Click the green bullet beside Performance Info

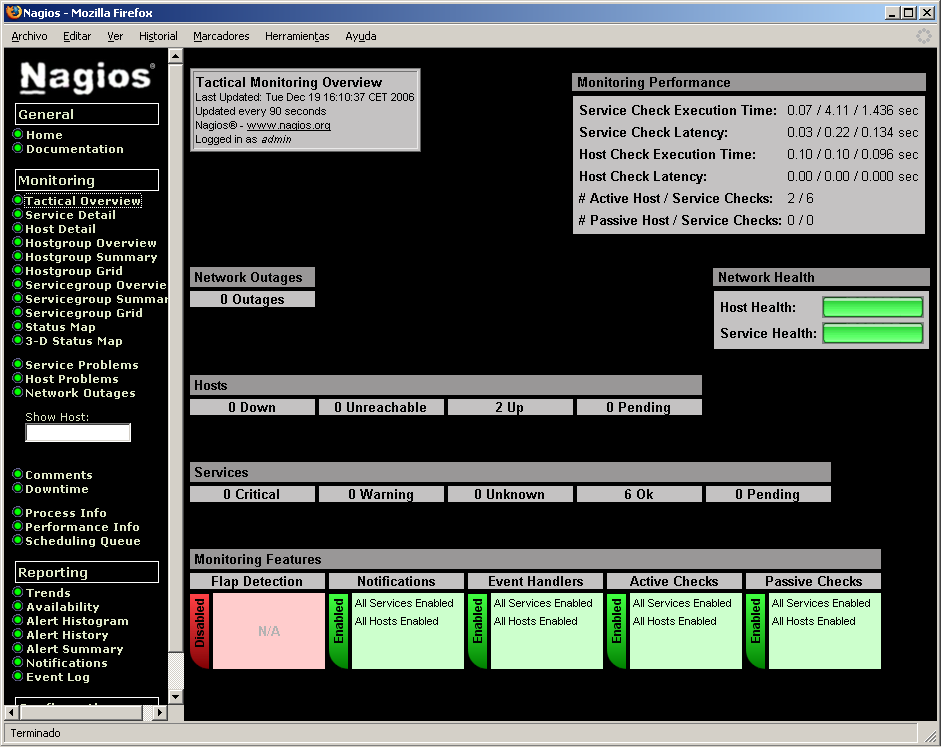[x=18, y=526]
